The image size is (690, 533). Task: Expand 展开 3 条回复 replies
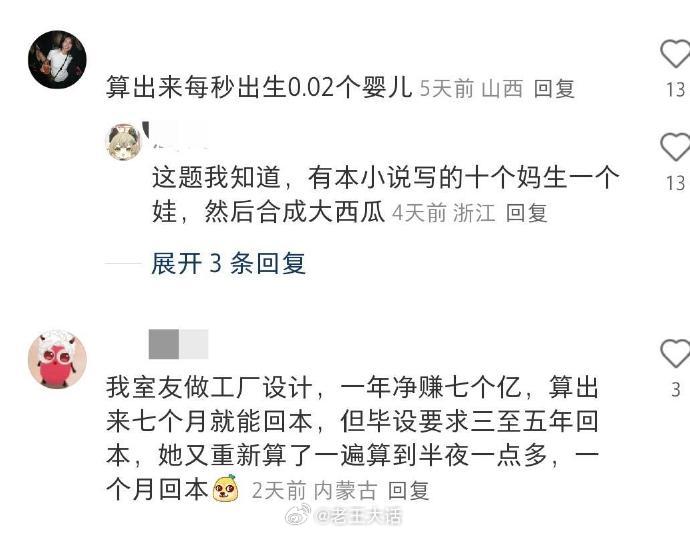[228, 263]
